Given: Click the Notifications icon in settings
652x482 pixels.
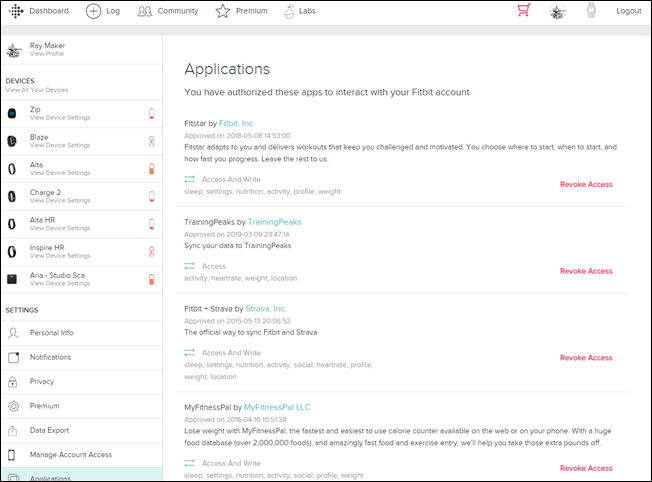Looking at the screenshot, I should pyautogui.click(x=14, y=357).
